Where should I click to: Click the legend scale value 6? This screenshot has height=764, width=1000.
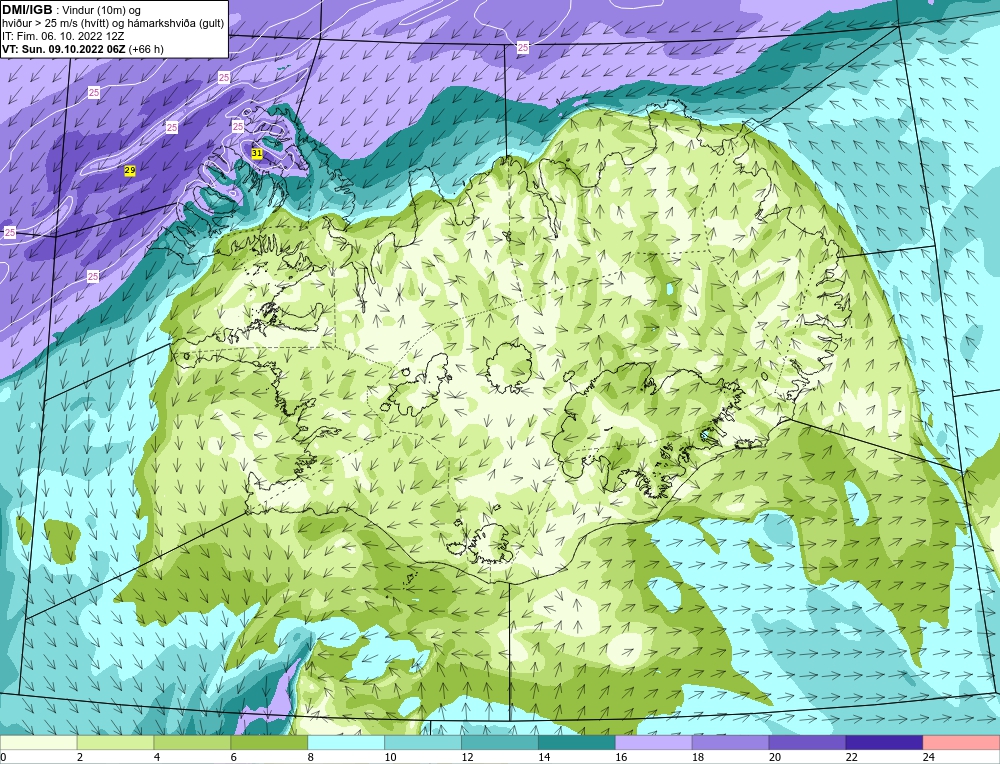(234, 757)
